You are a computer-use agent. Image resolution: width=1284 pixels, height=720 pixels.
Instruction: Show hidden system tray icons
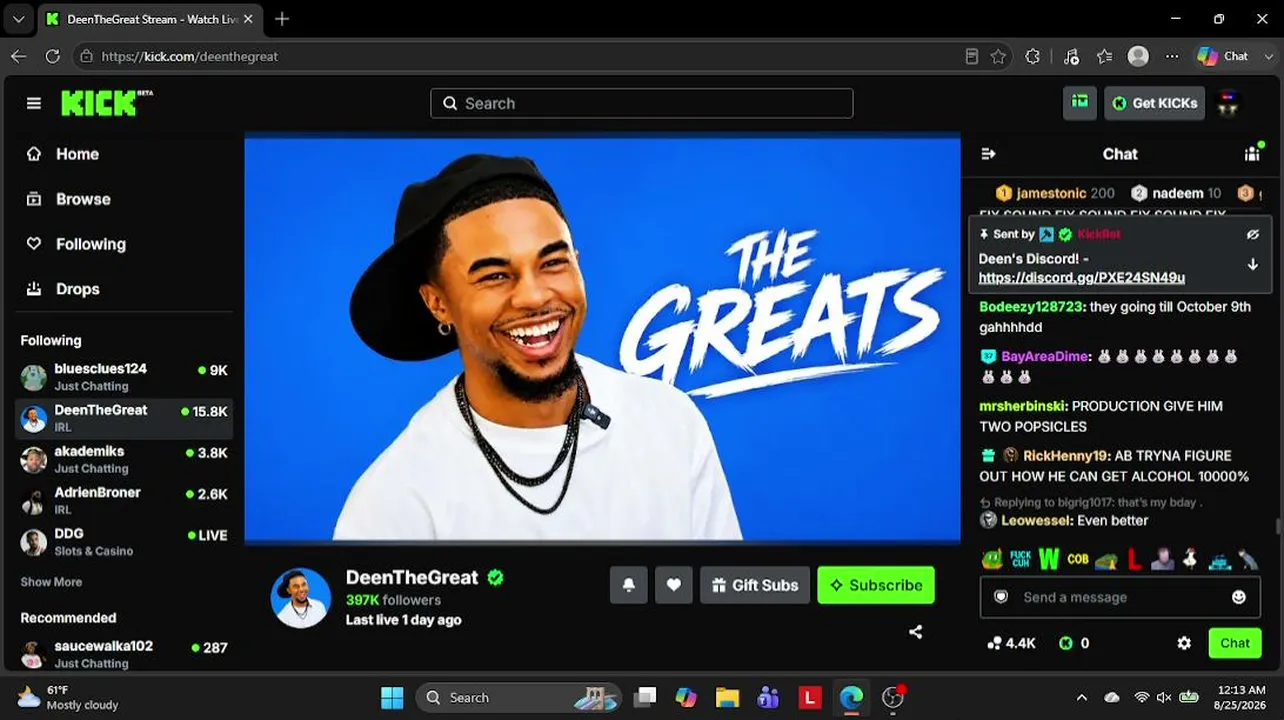tap(1081, 698)
